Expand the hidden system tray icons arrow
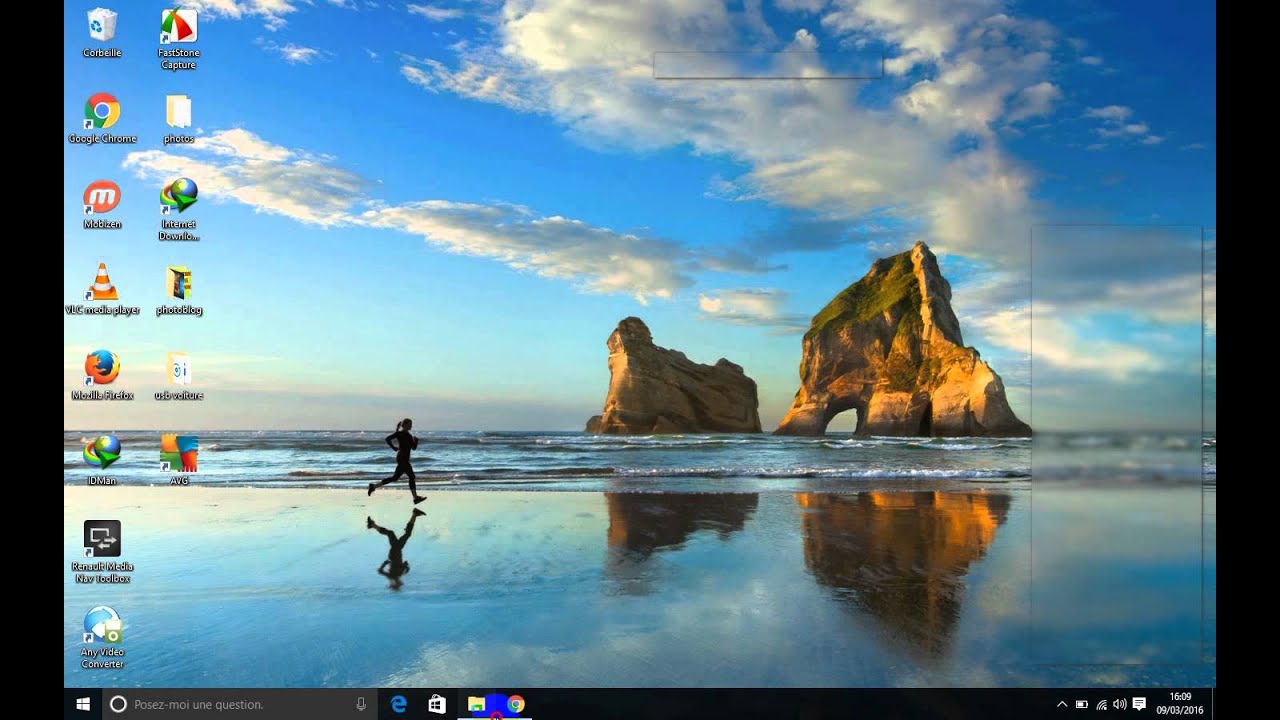Screen dimensions: 1280x720 1062,704
